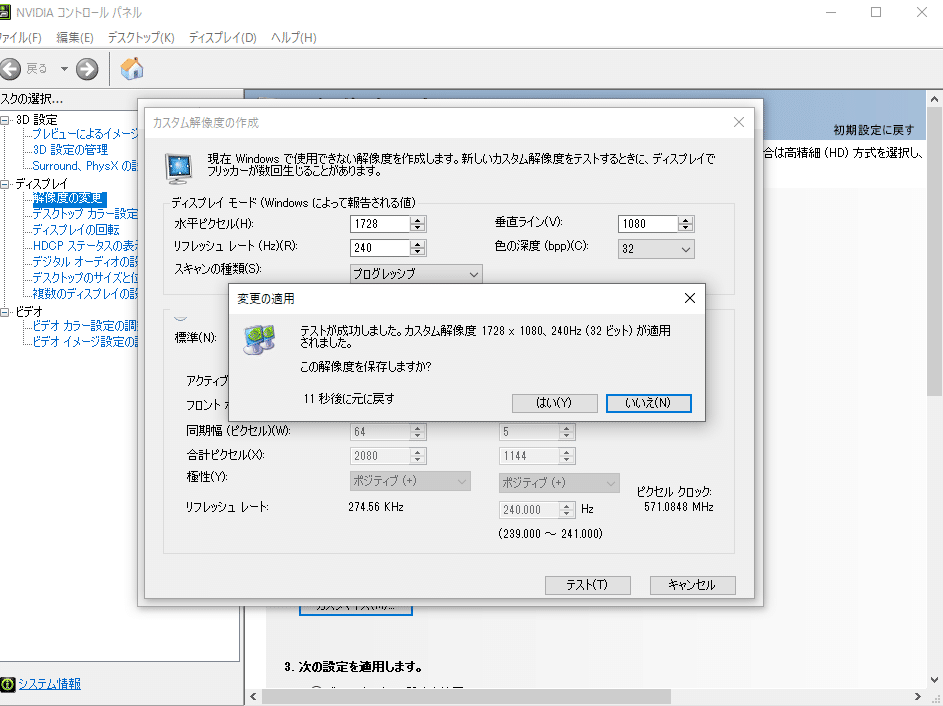The image size is (943, 706).
Task: Click はい(Y) to save the resolution
Action: (554, 403)
